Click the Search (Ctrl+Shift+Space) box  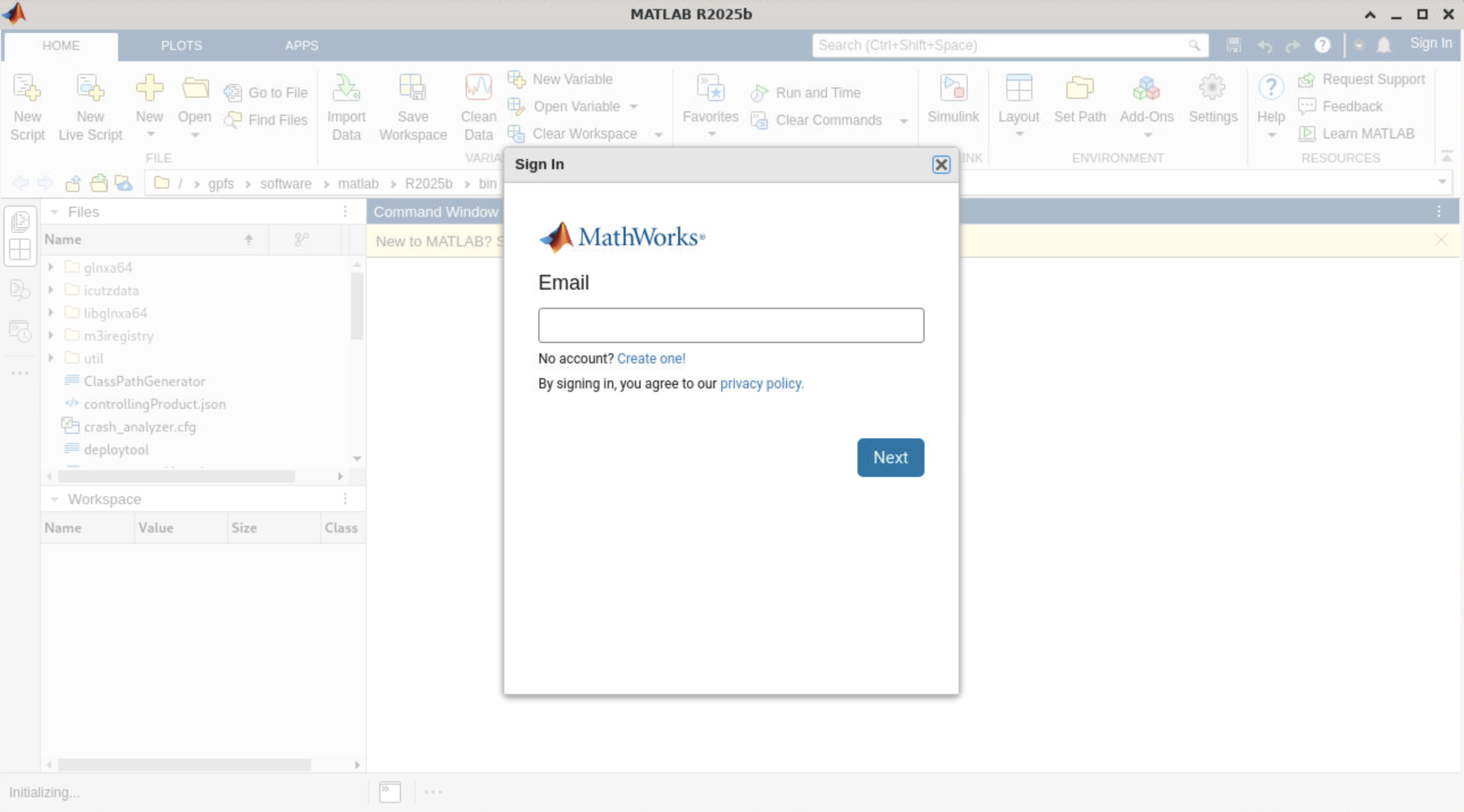point(1009,45)
